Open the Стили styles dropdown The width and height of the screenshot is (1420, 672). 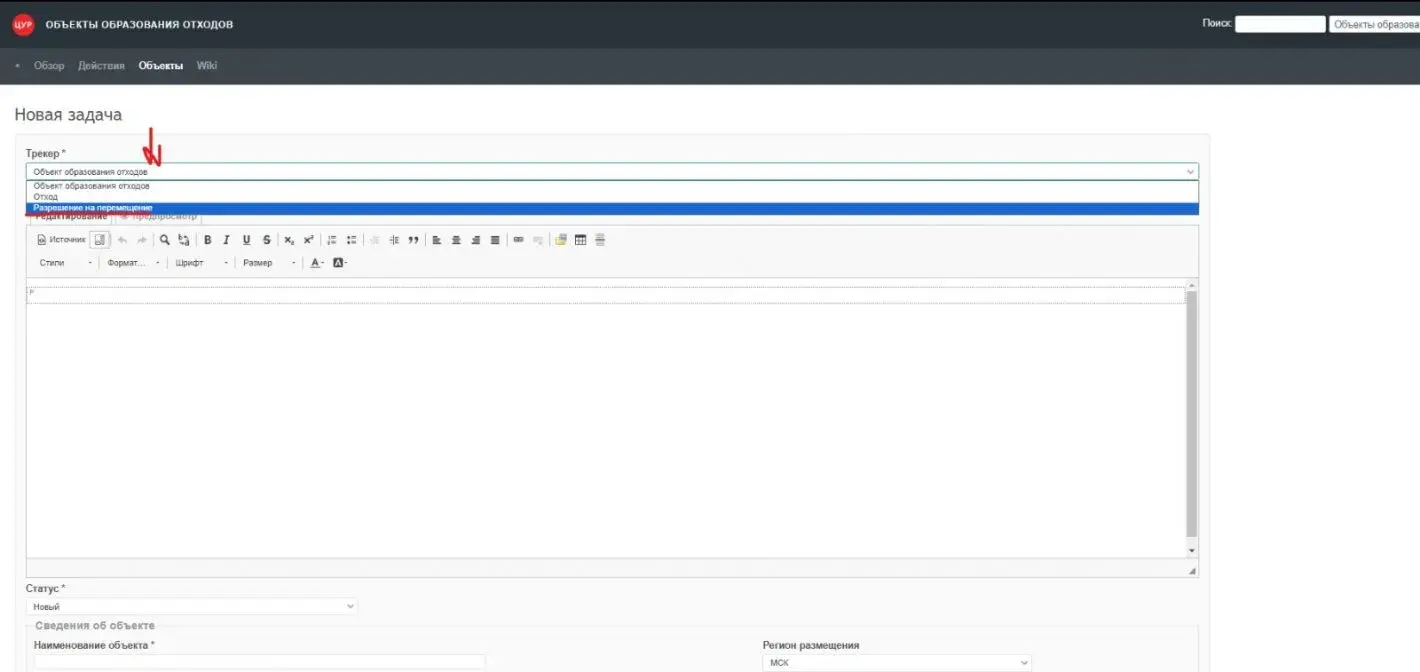(x=66, y=263)
